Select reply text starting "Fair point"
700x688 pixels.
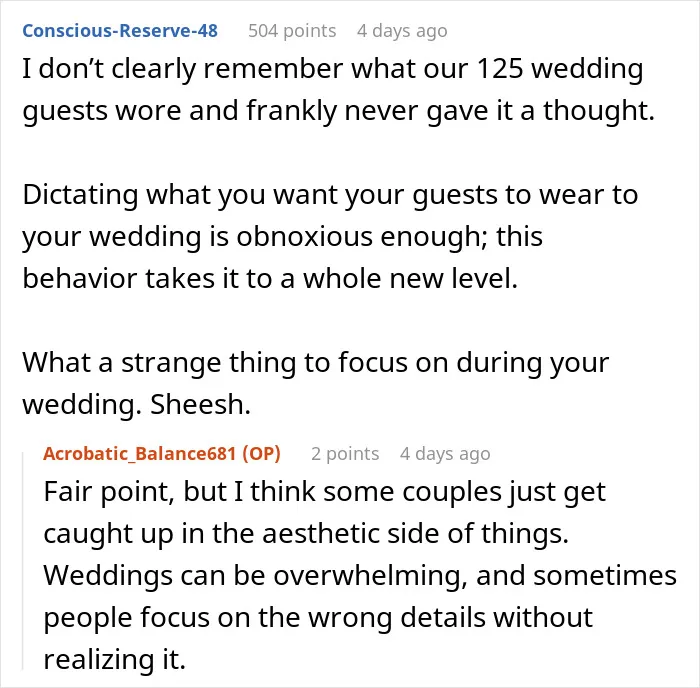pos(360,575)
